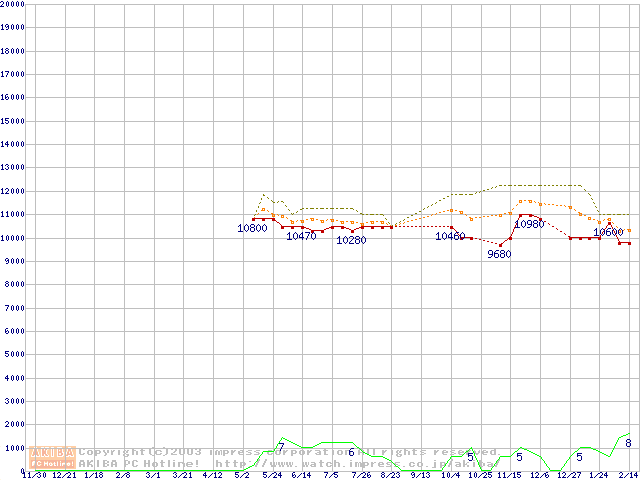Click the shop count label 8
Viewport: 640px width, 480px height.
pos(628,443)
